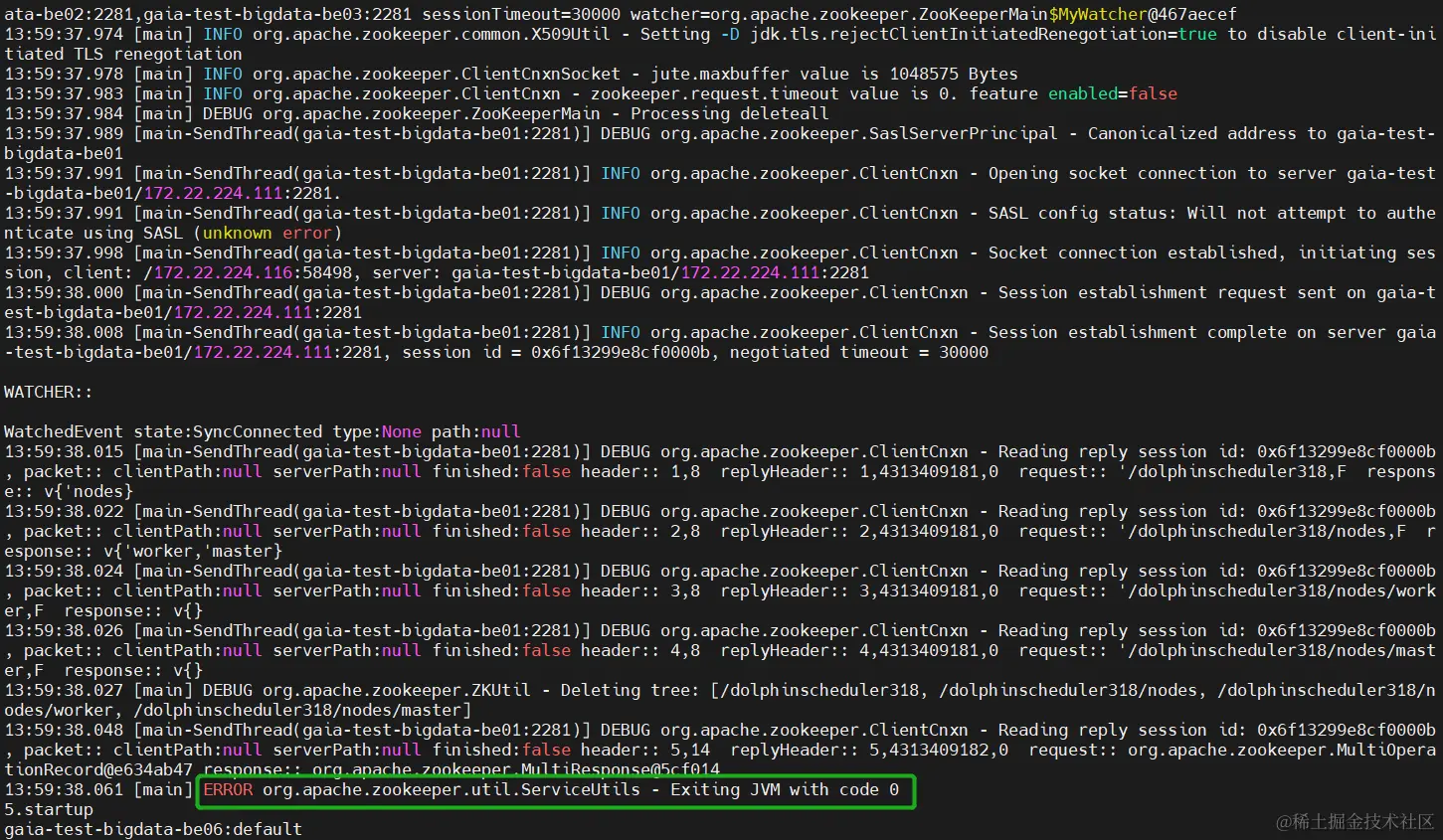Click the timestamp 13:59:38.015
This screenshot has width=1443, height=840.
(64, 451)
